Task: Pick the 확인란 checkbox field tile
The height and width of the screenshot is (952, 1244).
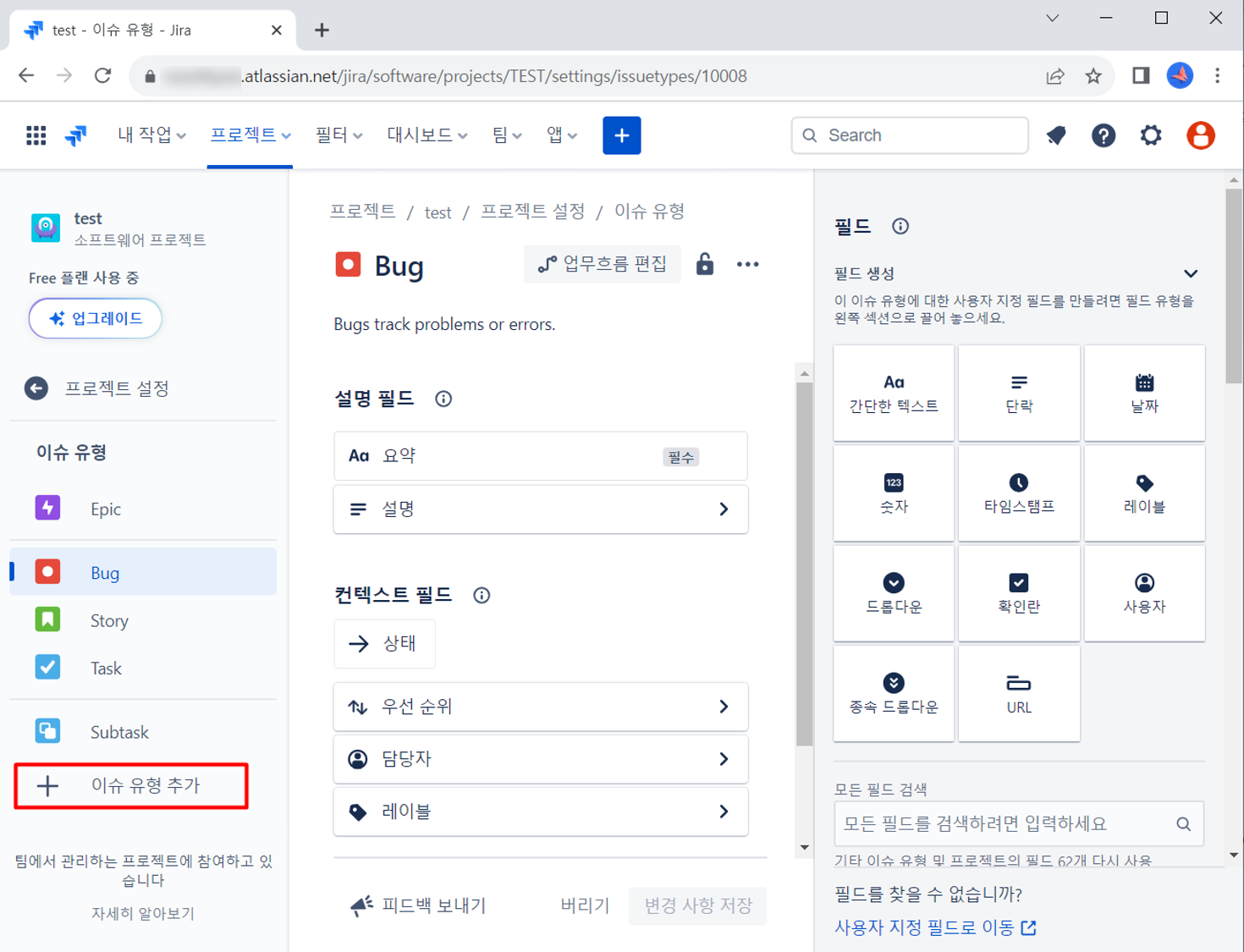Action: pos(1019,593)
